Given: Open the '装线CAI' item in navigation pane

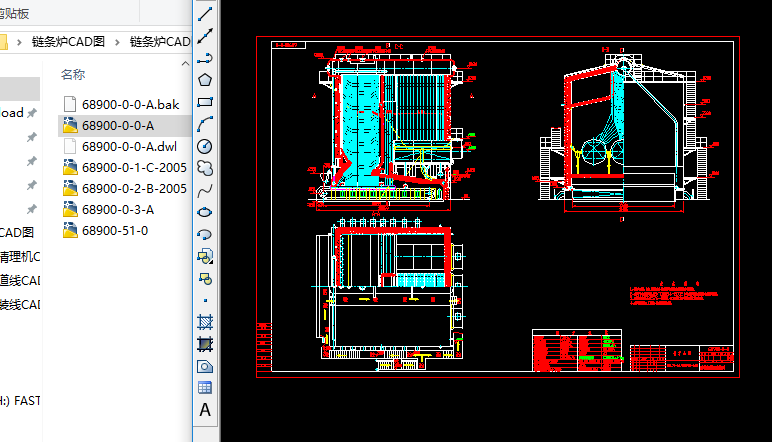Looking at the screenshot, I should pyautogui.click(x=20, y=305).
